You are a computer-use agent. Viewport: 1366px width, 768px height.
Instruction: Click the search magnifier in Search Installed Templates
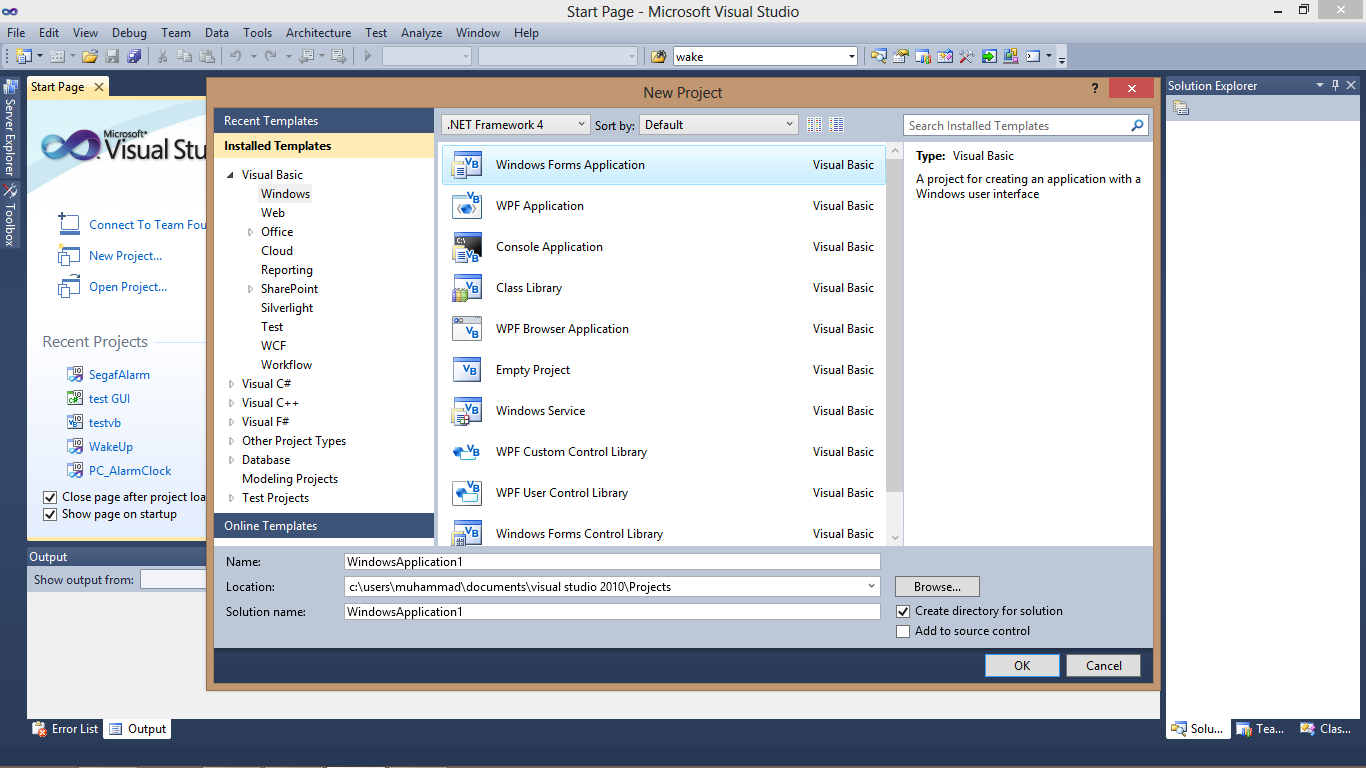click(x=1137, y=126)
